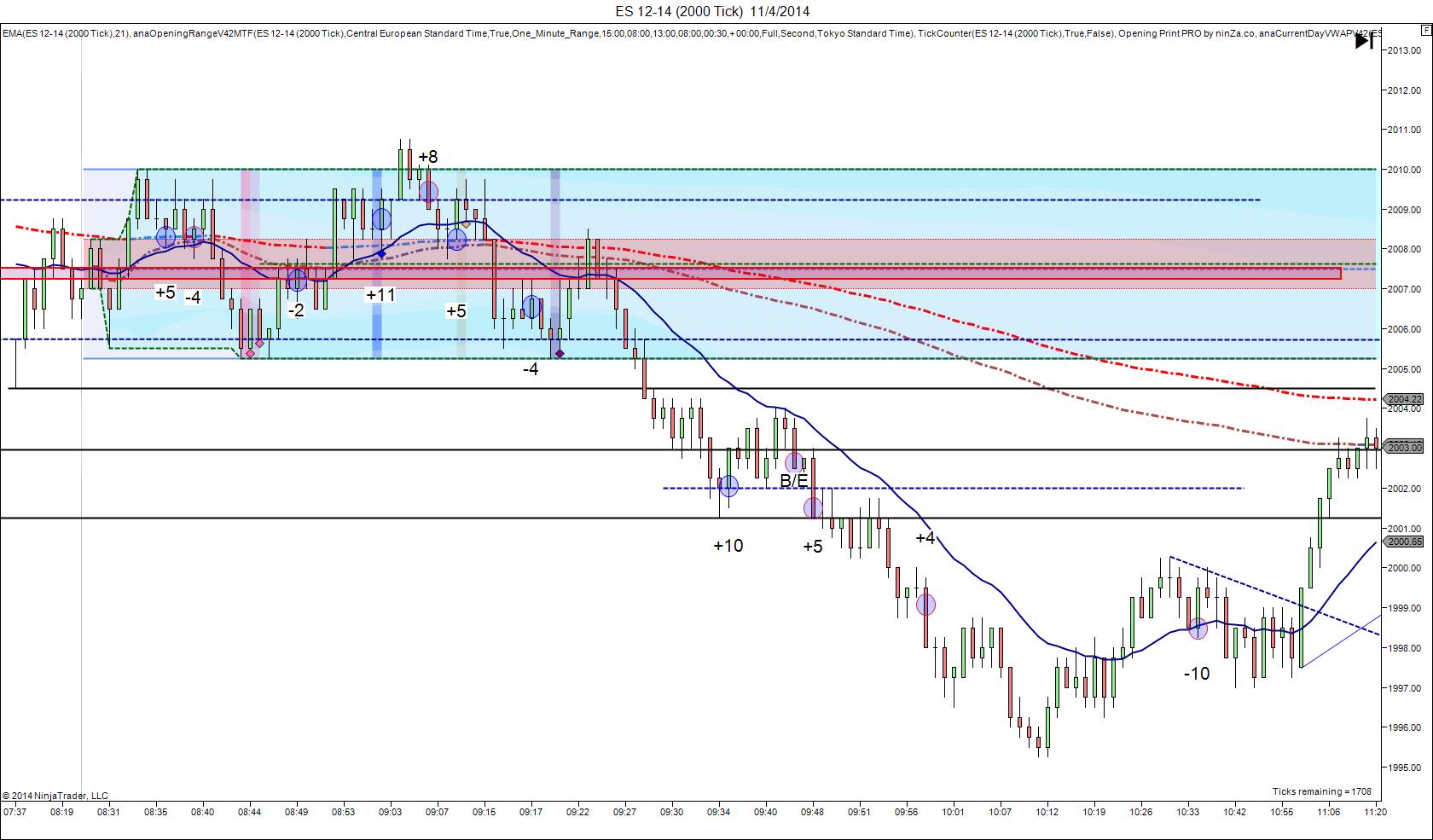
Task: Click the 2006.00 price axis label
Action: point(1404,329)
